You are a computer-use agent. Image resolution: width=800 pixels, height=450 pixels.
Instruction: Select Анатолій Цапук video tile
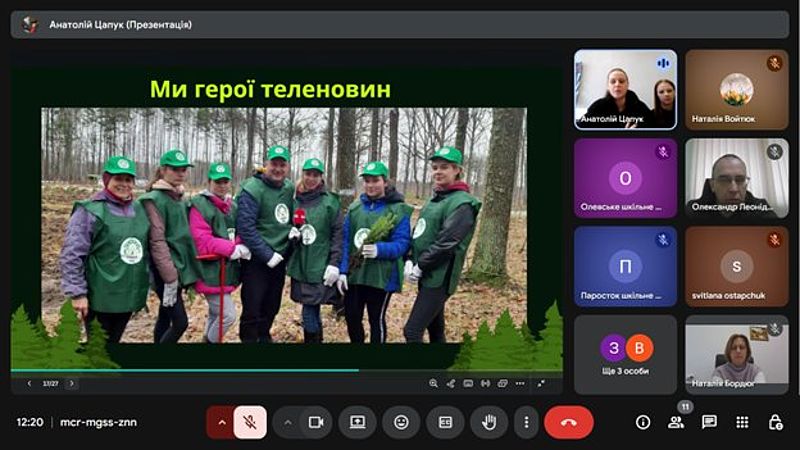click(625, 90)
